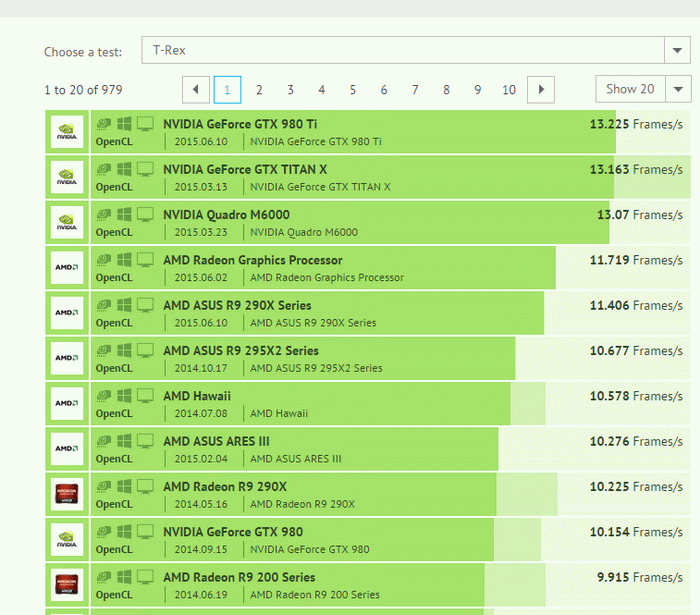Open NVIDIA GeForce GTX 980 Ti result title
Image resolution: width=700 pixels, height=615 pixels.
(x=240, y=124)
